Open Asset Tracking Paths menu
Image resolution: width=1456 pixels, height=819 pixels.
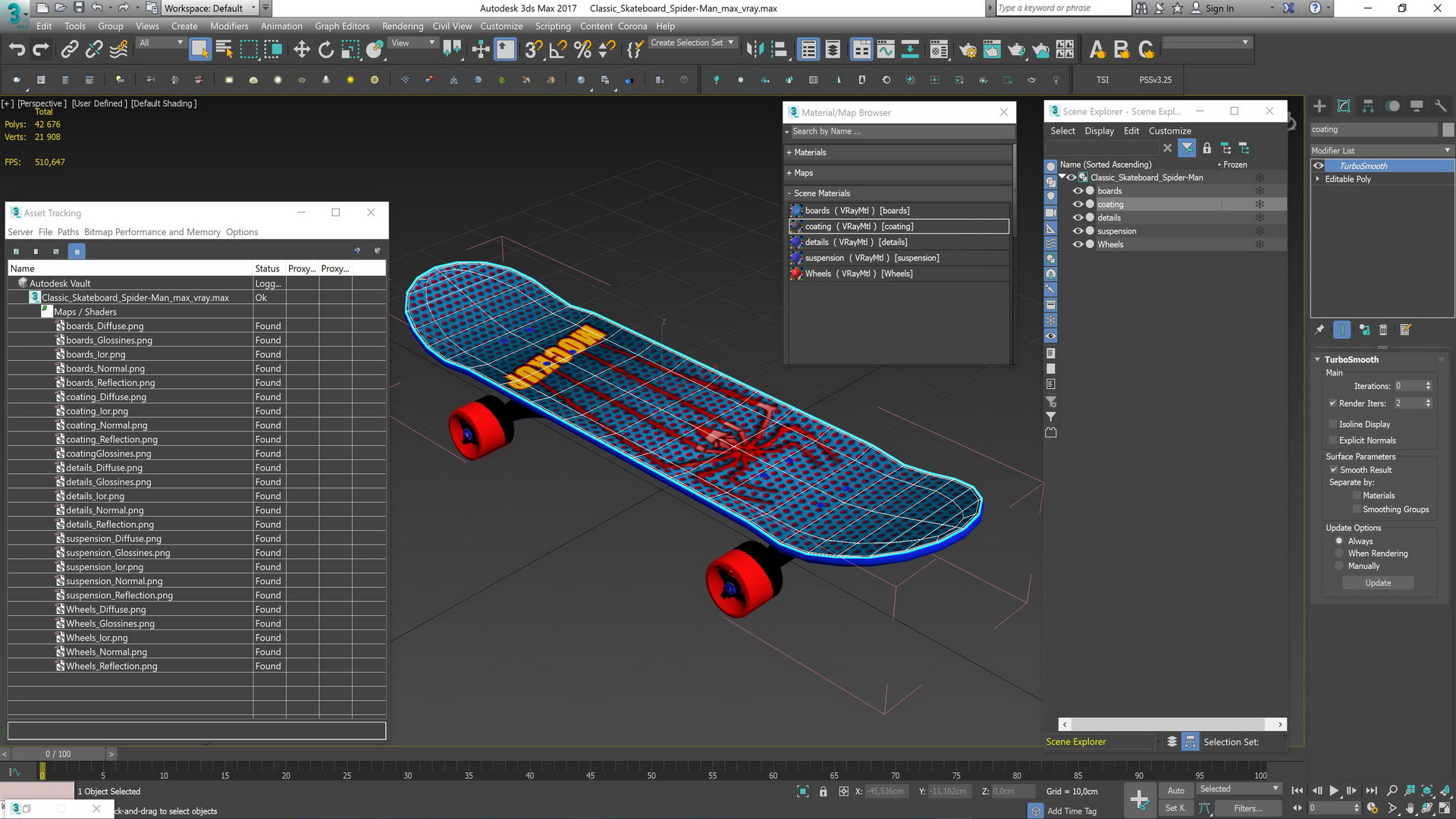[x=68, y=232]
